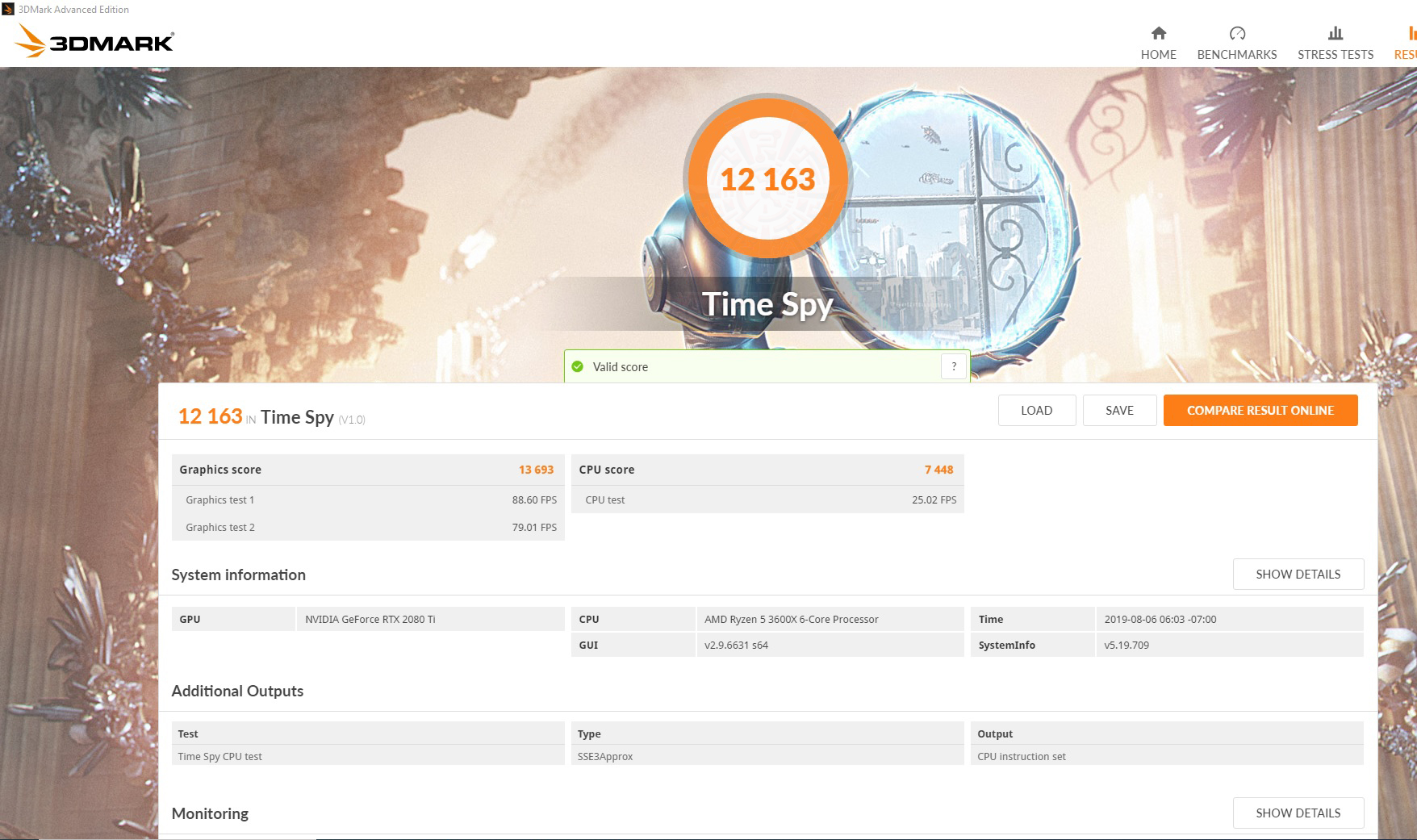Click the SAVE button
The image size is (1417, 840).
pyautogui.click(x=1120, y=410)
